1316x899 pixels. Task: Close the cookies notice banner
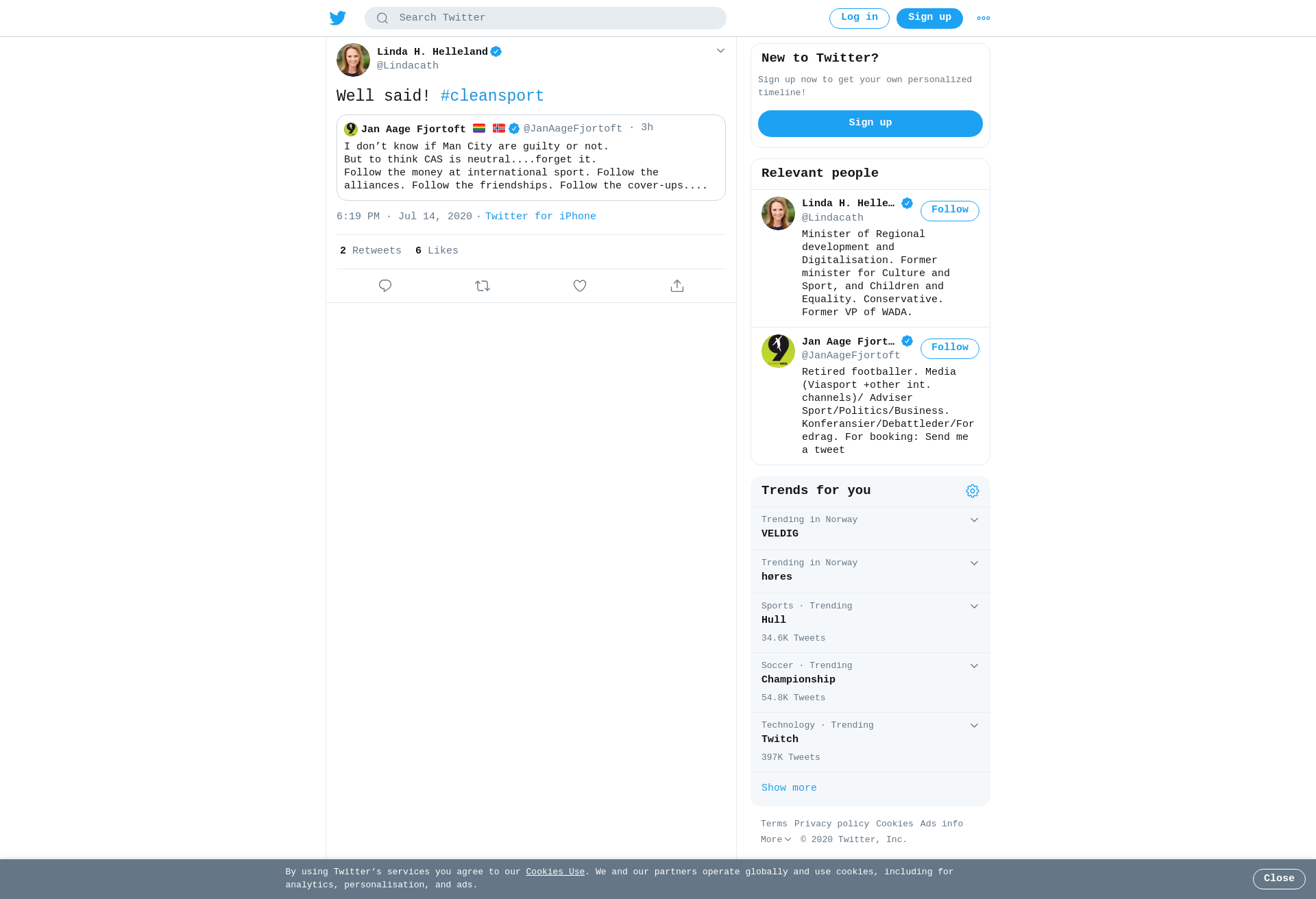tap(1279, 878)
